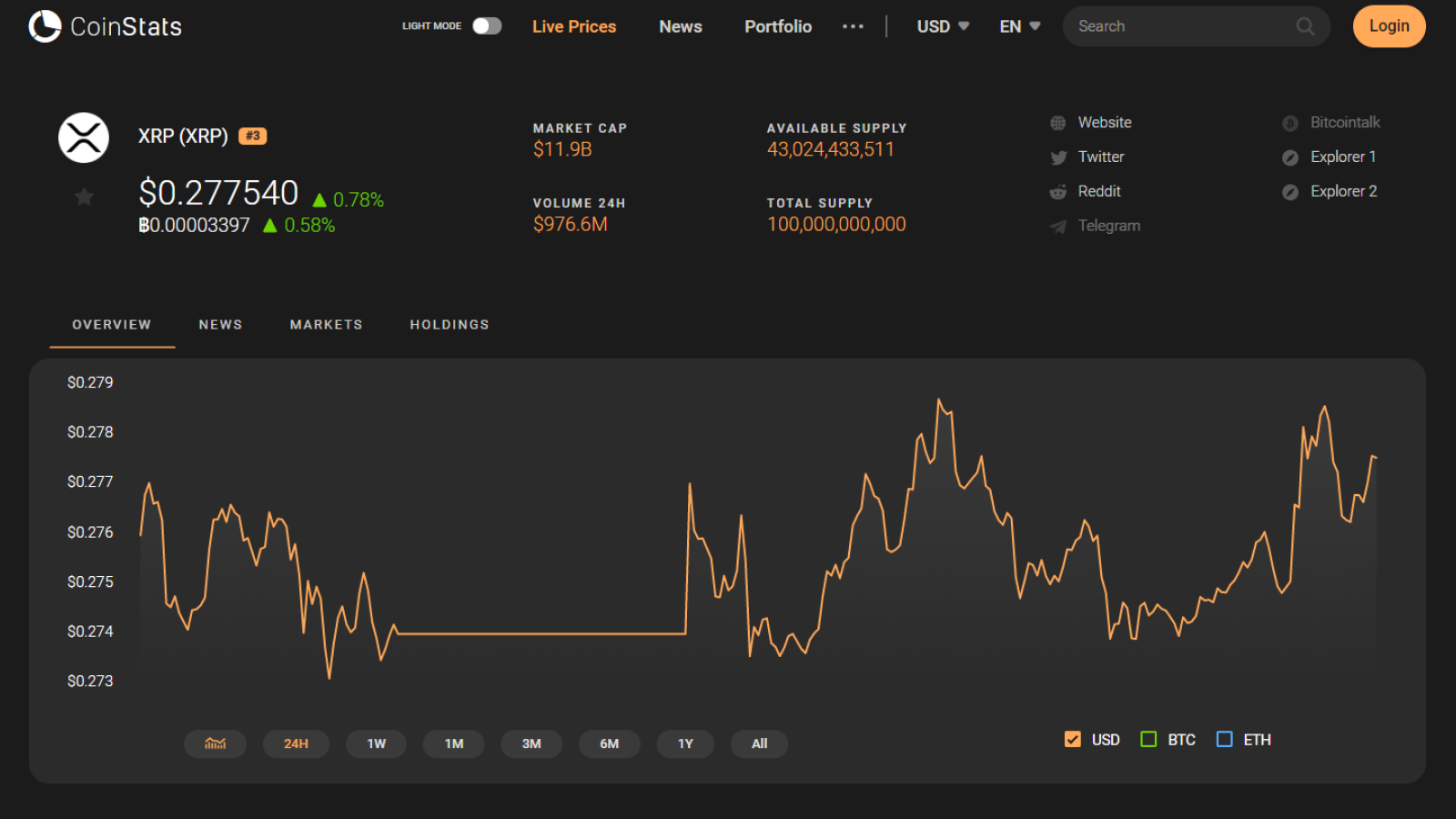
Task: Uncheck the USD chart checkbox
Action: (1072, 739)
